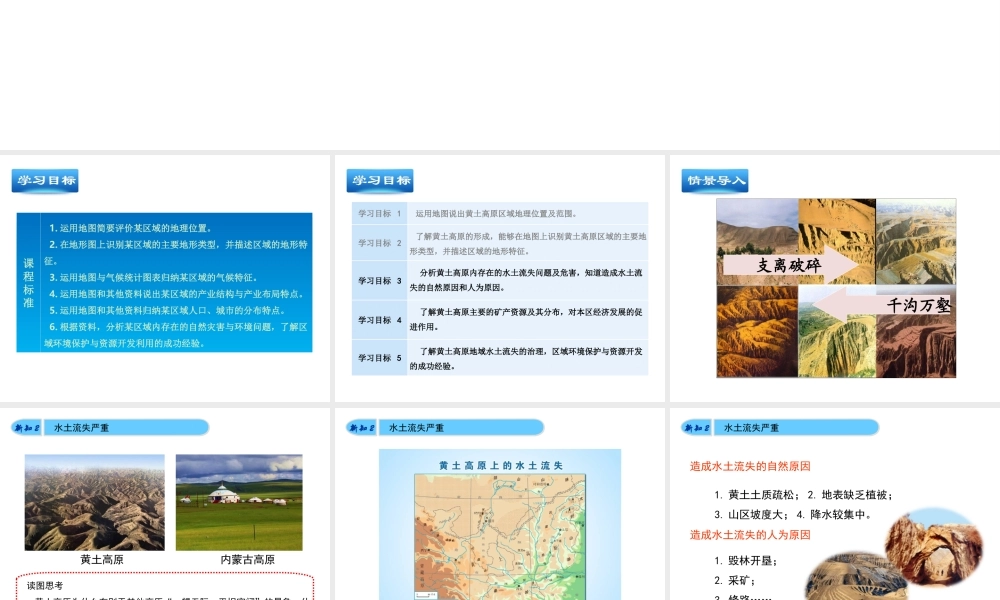Click the 读图思考 text box
The height and width of the screenshot is (600, 1000).
click(165, 587)
